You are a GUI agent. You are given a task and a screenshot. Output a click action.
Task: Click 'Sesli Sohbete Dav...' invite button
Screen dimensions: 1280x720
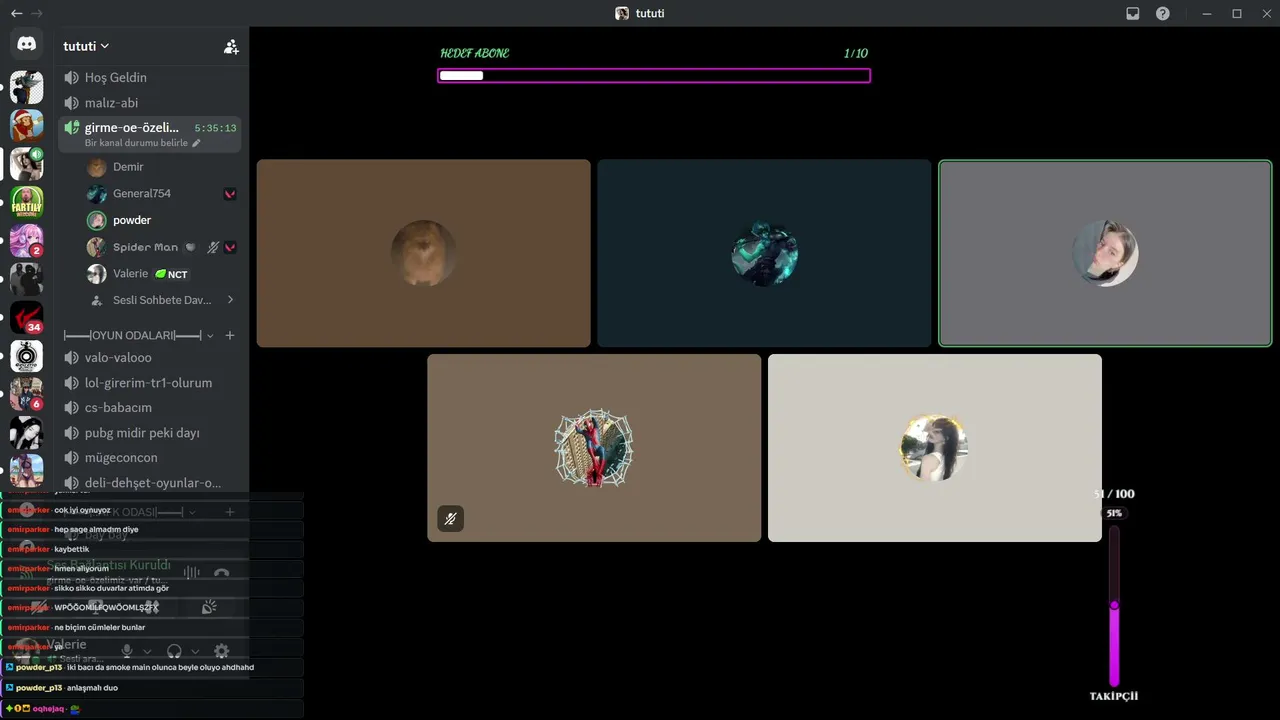[162, 300]
